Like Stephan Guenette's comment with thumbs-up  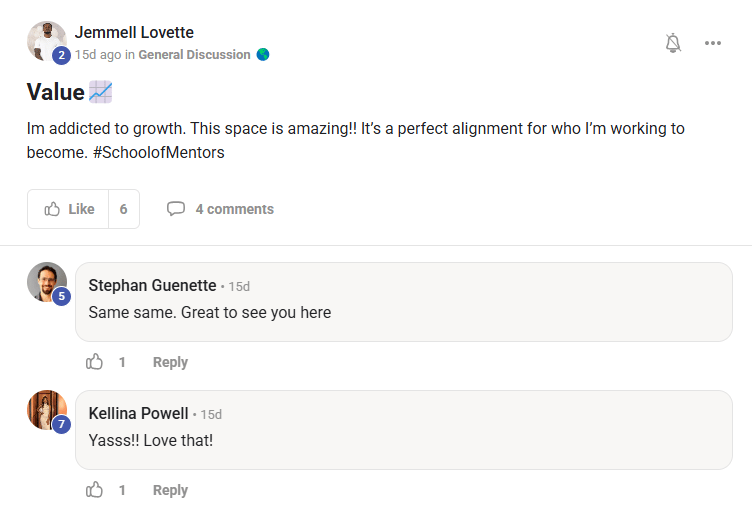pos(95,362)
